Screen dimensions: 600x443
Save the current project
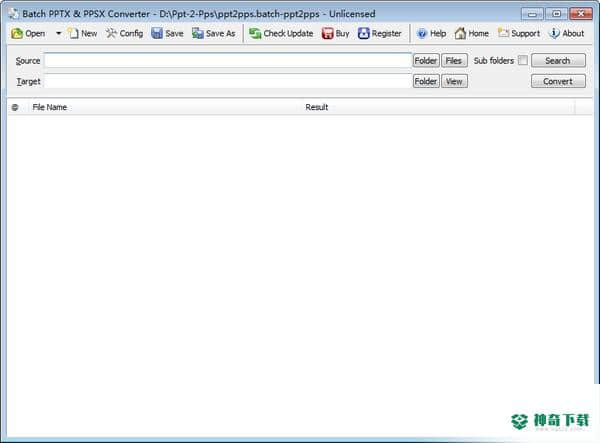pos(167,34)
